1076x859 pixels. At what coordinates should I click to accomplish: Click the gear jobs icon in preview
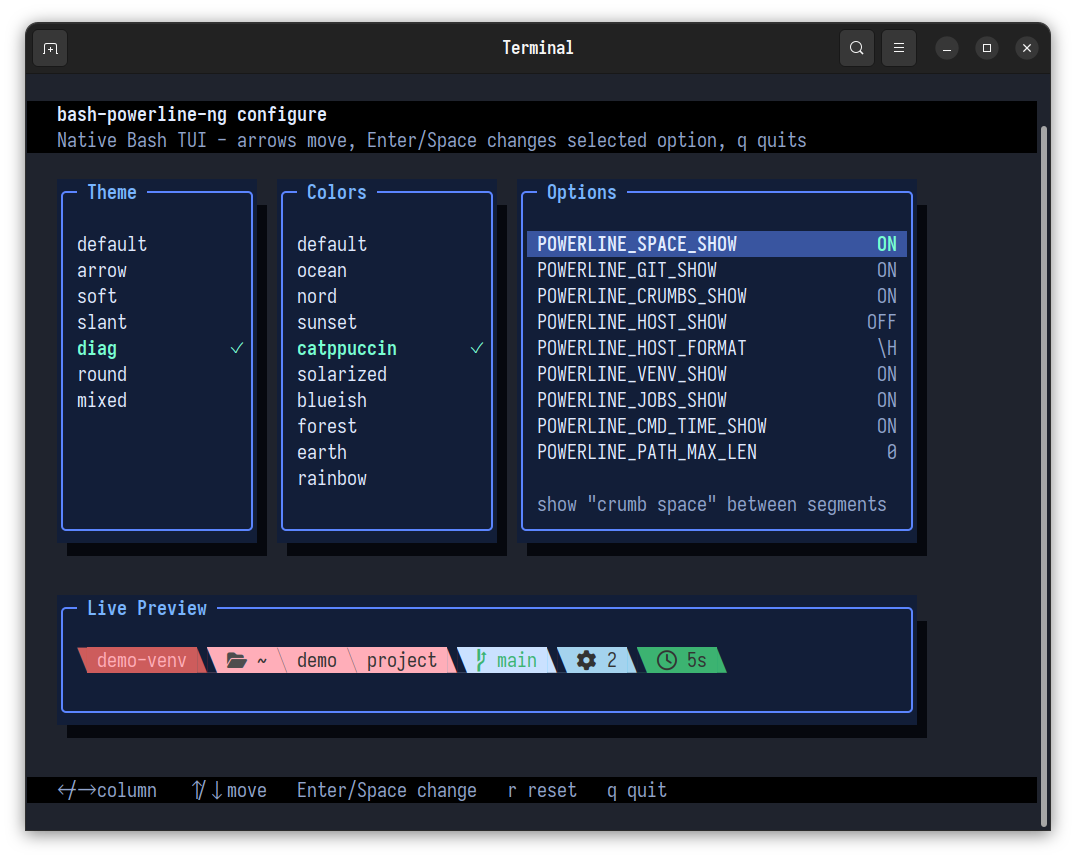click(x=586, y=660)
